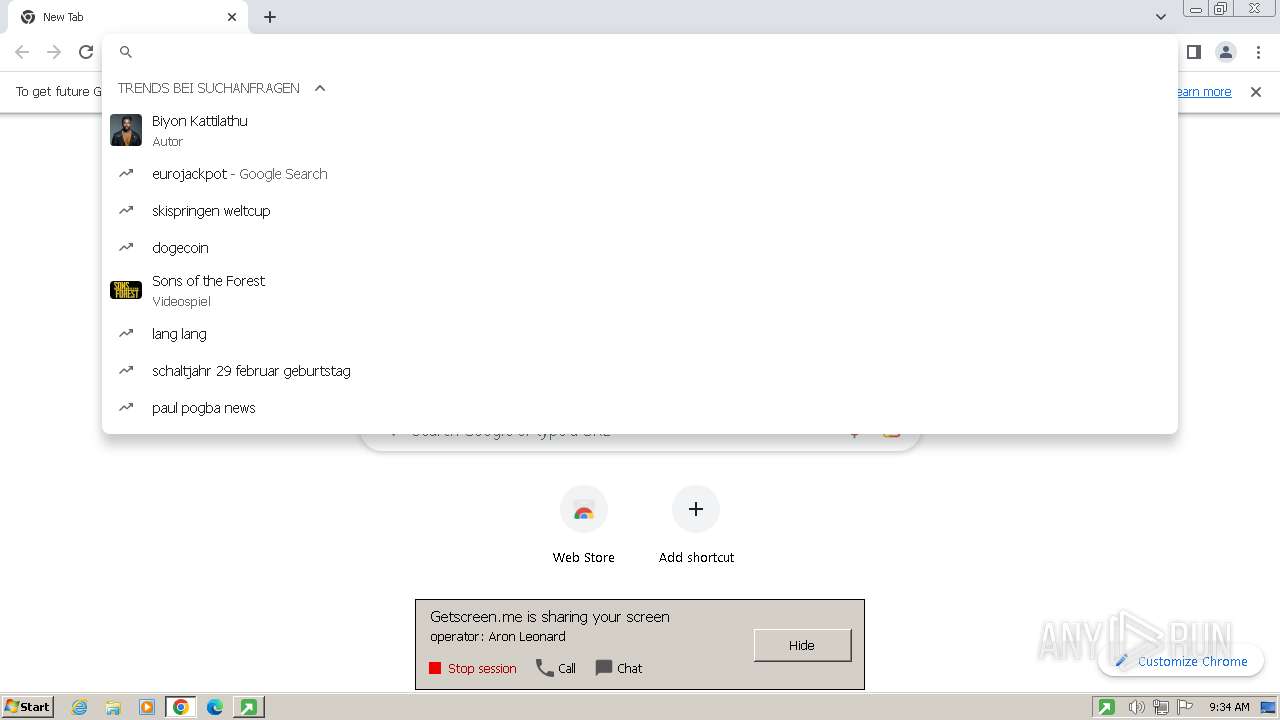Click the taskbar clock showing 9:34 AM
Screen dimensions: 1280x720
click(x=1229, y=707)
